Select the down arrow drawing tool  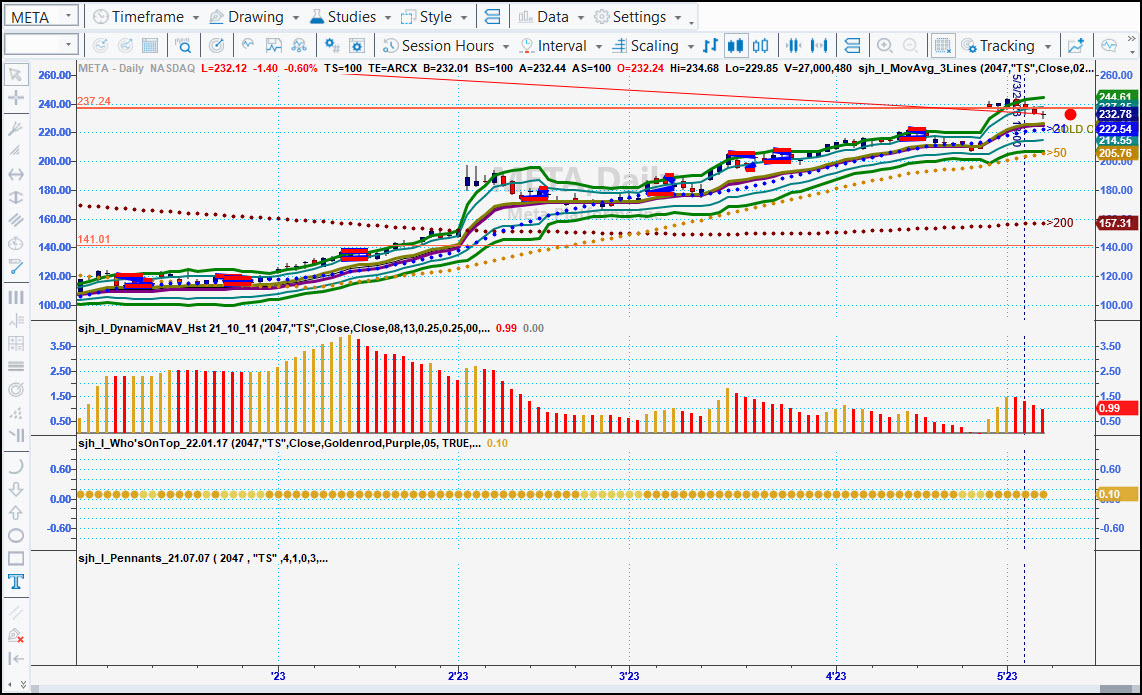pyautogui.click(x=15, y=490)
